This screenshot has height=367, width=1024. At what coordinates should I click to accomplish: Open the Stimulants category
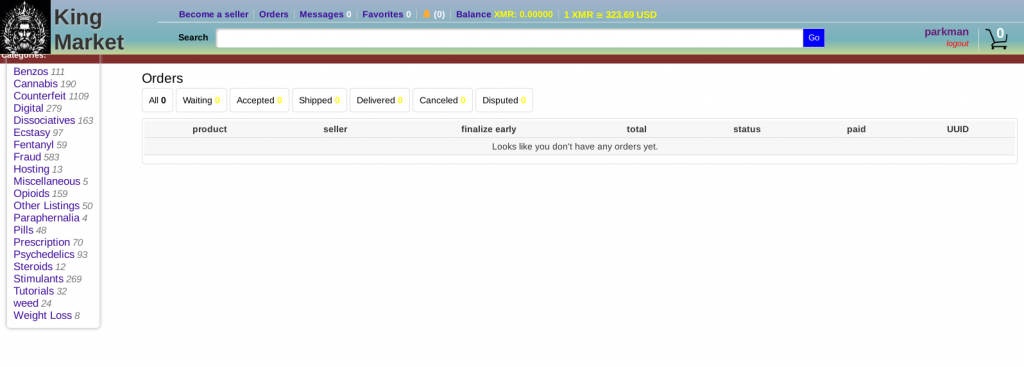[39, 279]
